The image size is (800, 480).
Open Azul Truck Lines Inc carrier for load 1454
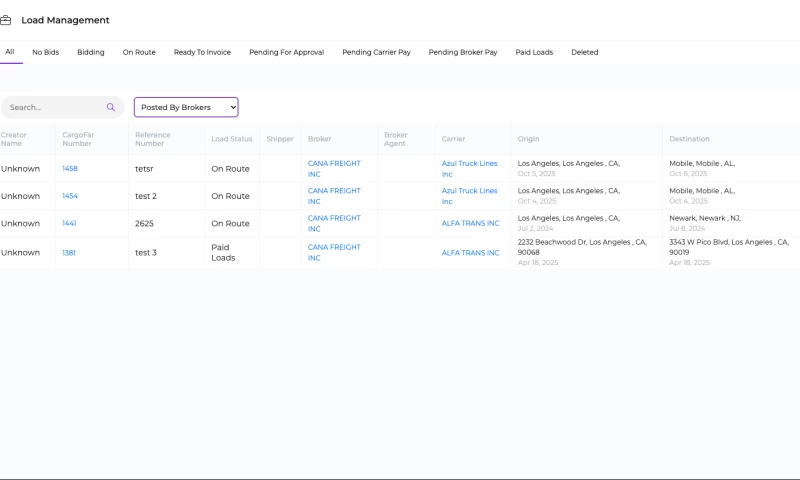[x=469, y=196]
